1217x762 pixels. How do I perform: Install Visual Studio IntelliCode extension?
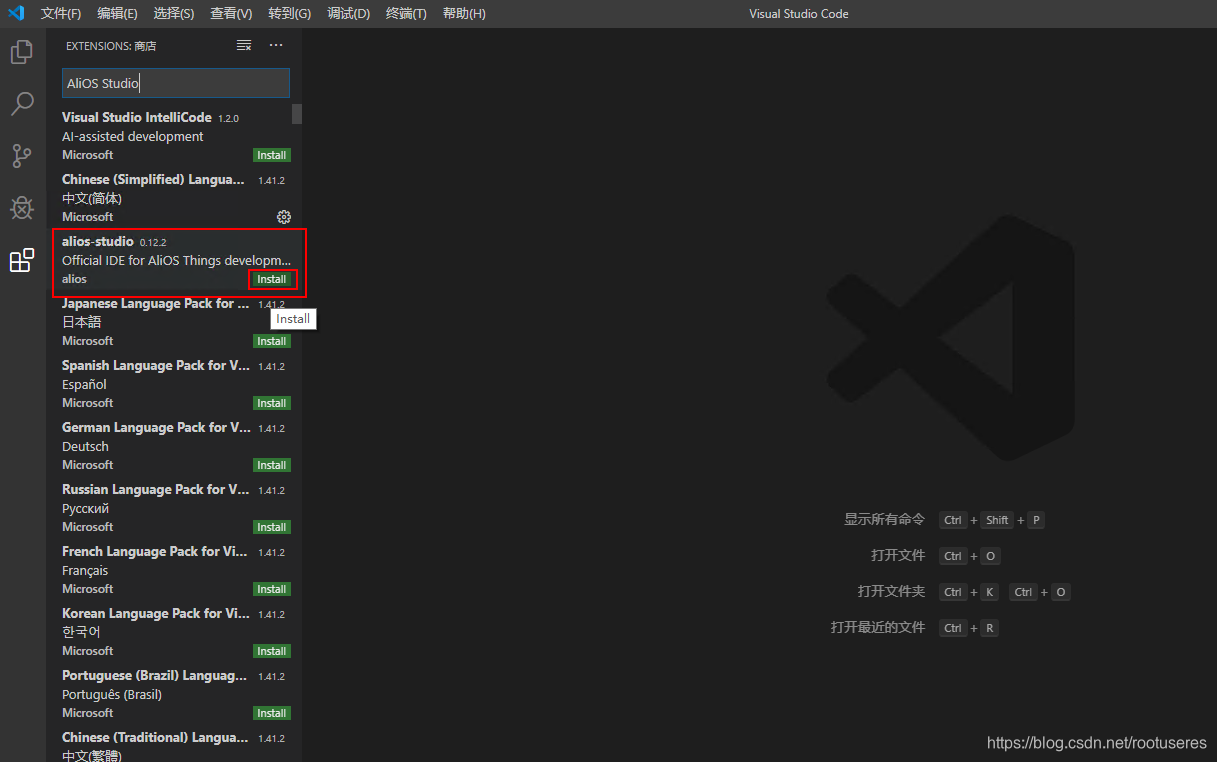[x=272, y=155]
